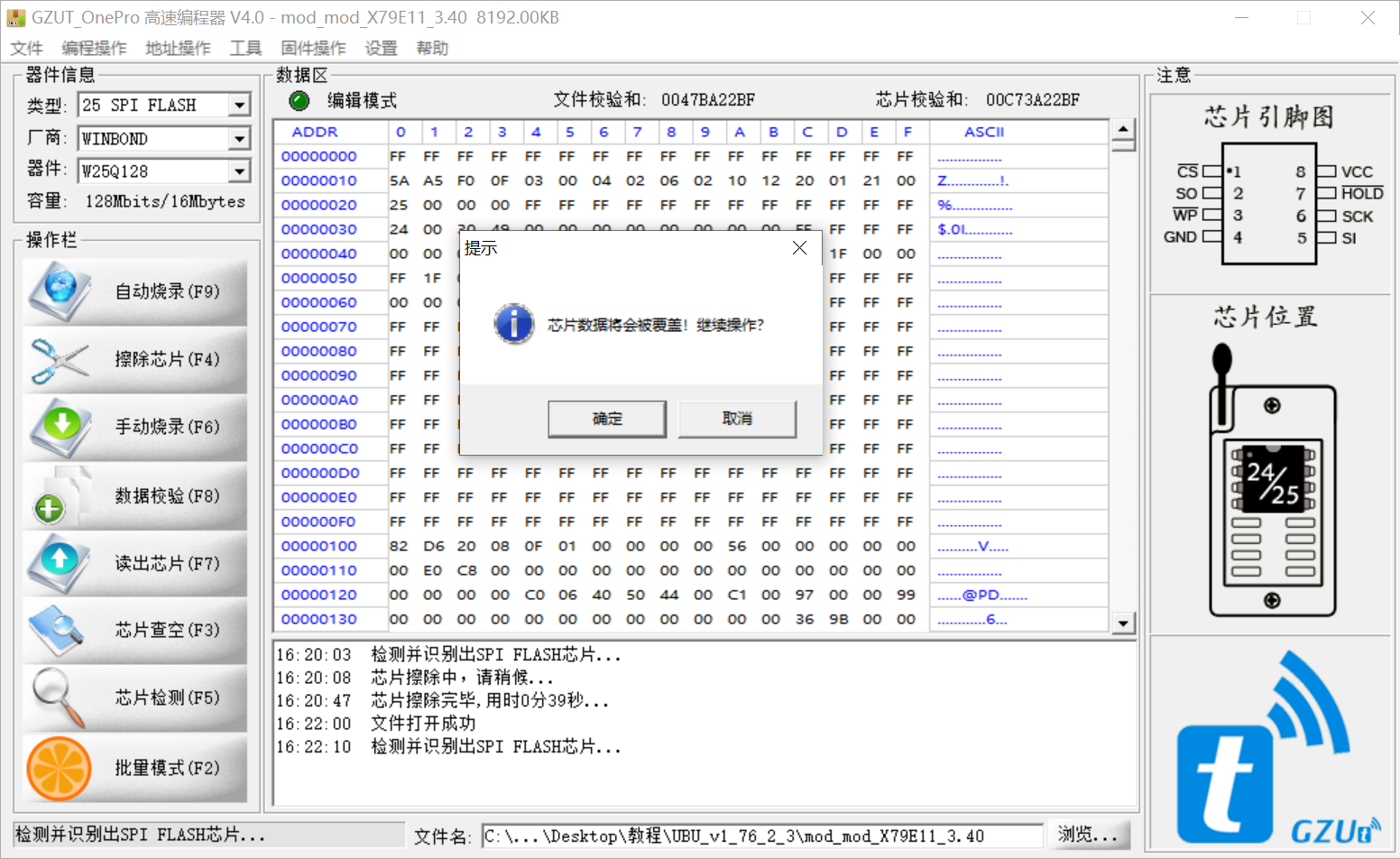Toggle the green 编辑模式 indicator
The height and width of the screenshot is (859, 1400).
point(299,101)
